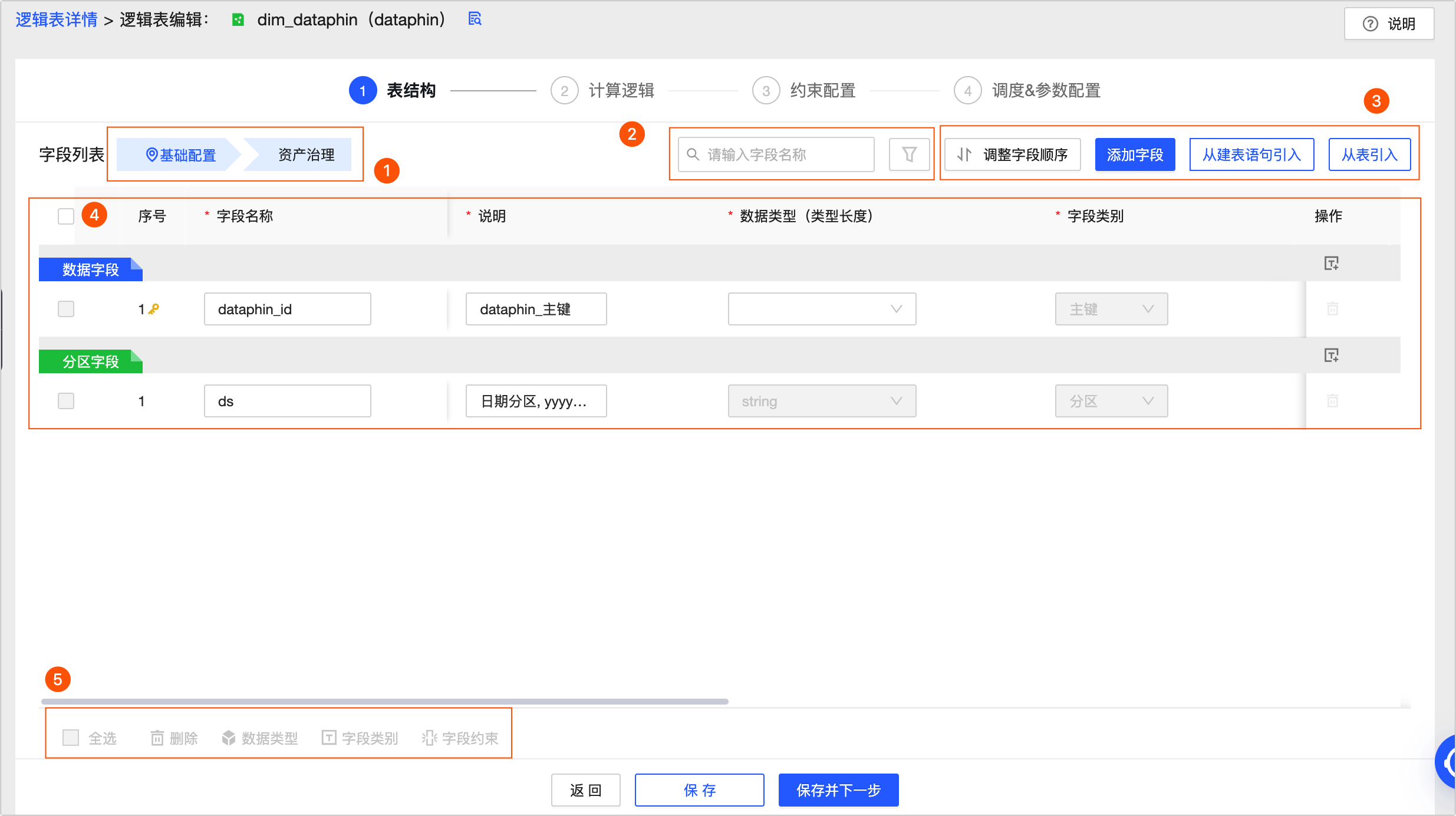Switch to 资产治理 tab
Image resolution: width=1456 pixels, height=816 pixels.
coord(305,154)
